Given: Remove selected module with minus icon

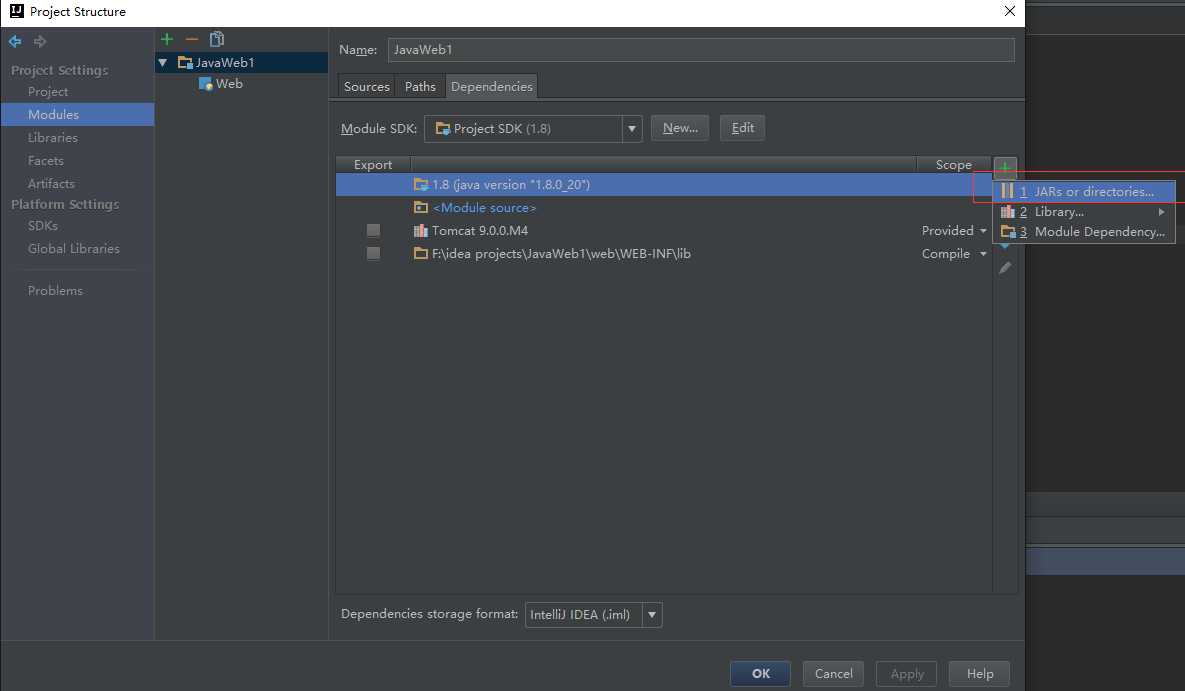Looking at the screenshot, I should pyautogui.click(x=192, y=39).
